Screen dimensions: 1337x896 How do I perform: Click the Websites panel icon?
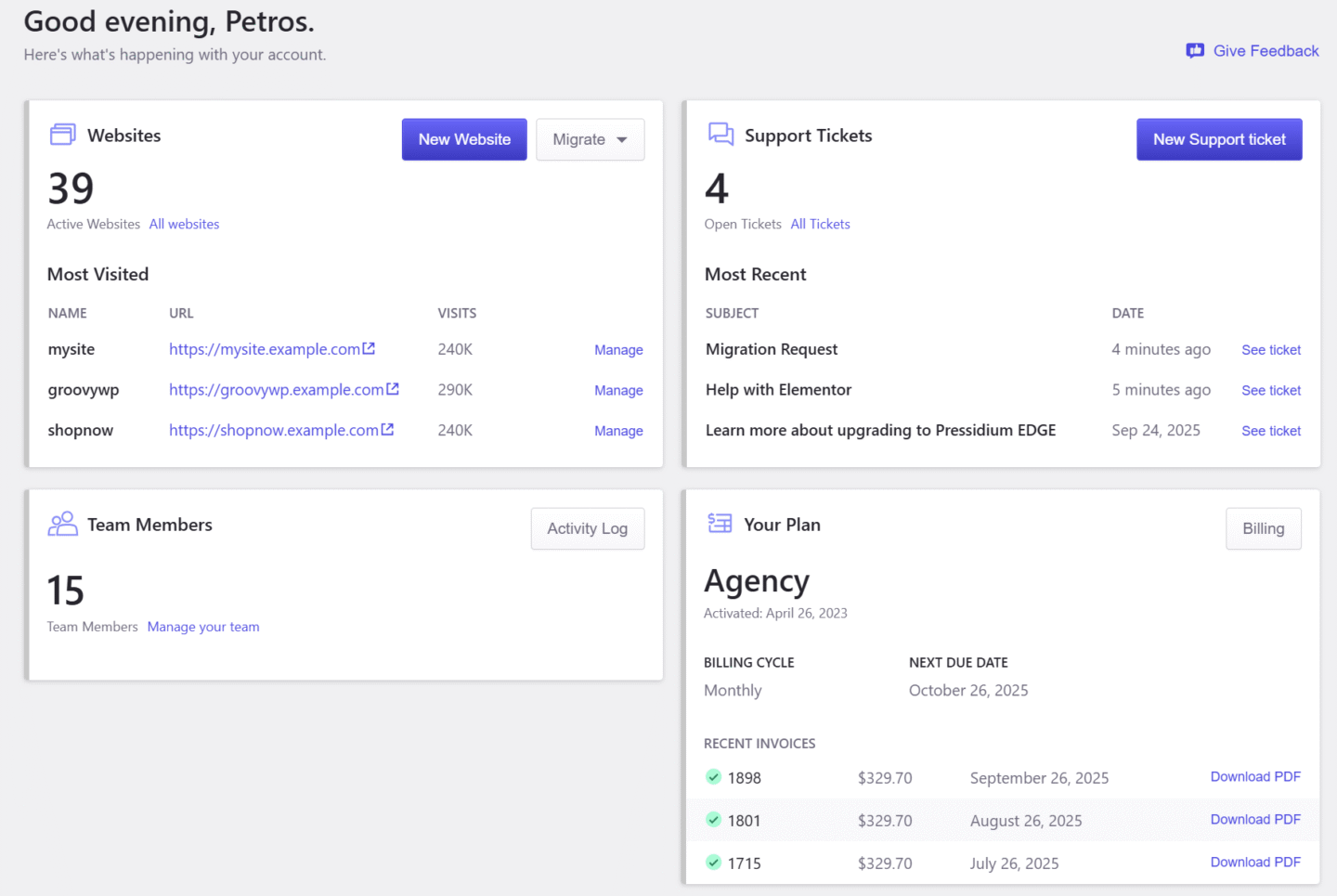click(63, 135)
